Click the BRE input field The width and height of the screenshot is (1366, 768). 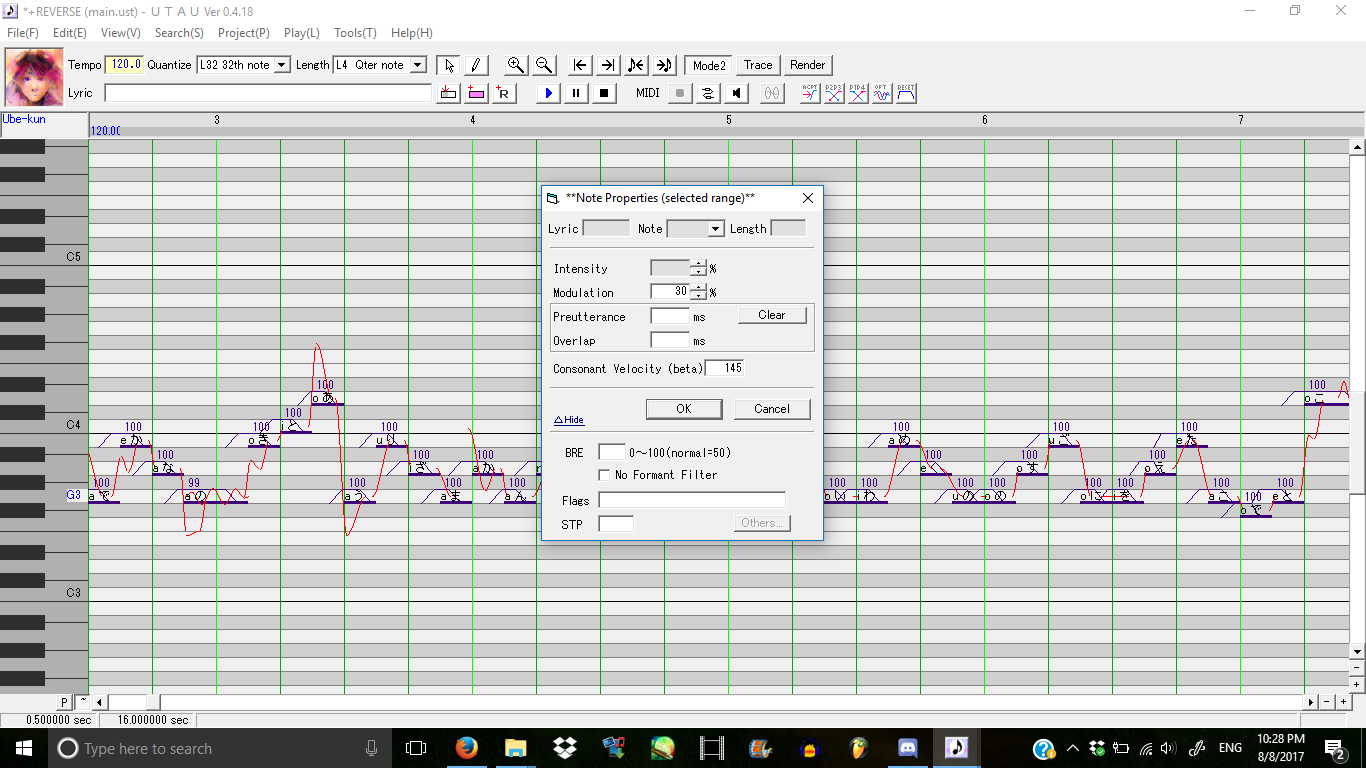612,452
